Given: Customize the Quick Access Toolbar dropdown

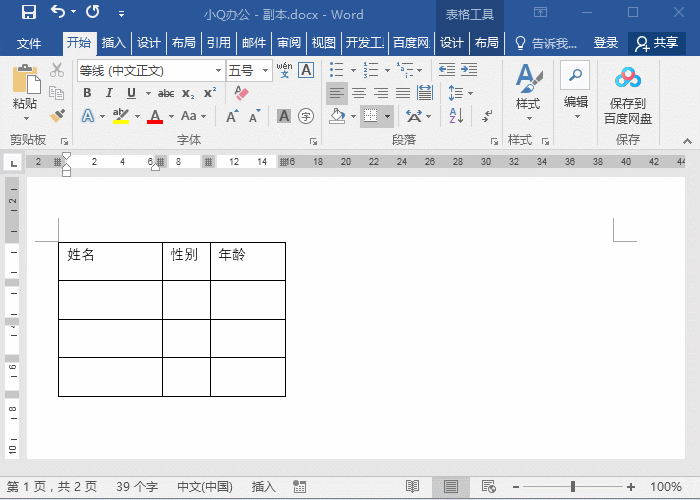Looking at the screenshot, I should click(121, 14).
